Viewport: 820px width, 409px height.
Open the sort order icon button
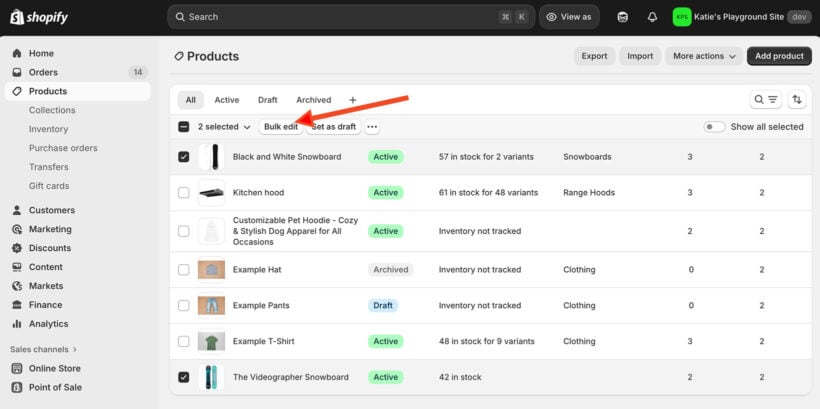(796, 100)
